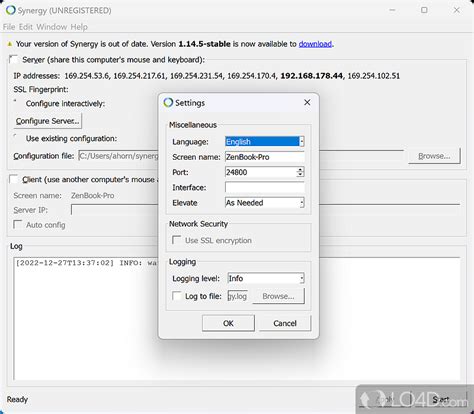
Task: Click the Synergy logo in Settings title
Action: pos(168,103)
